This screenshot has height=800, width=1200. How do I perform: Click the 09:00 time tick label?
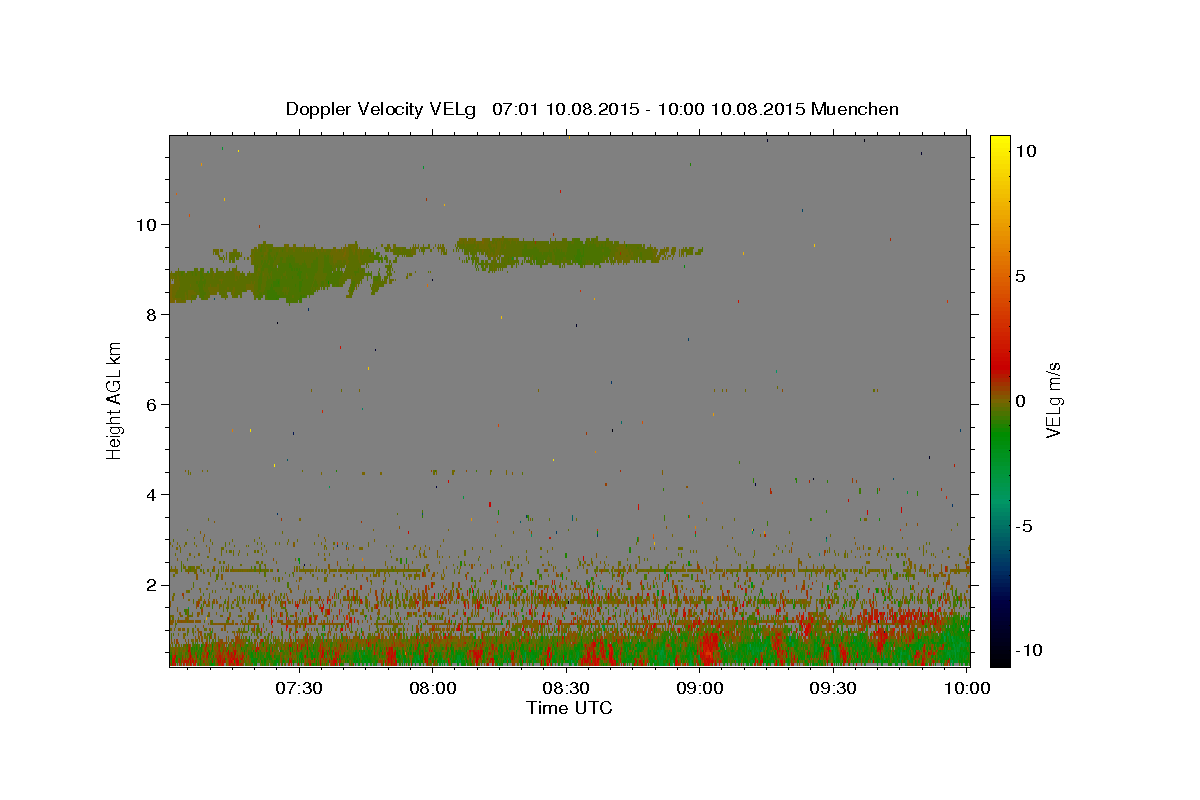tap(700, 688)
